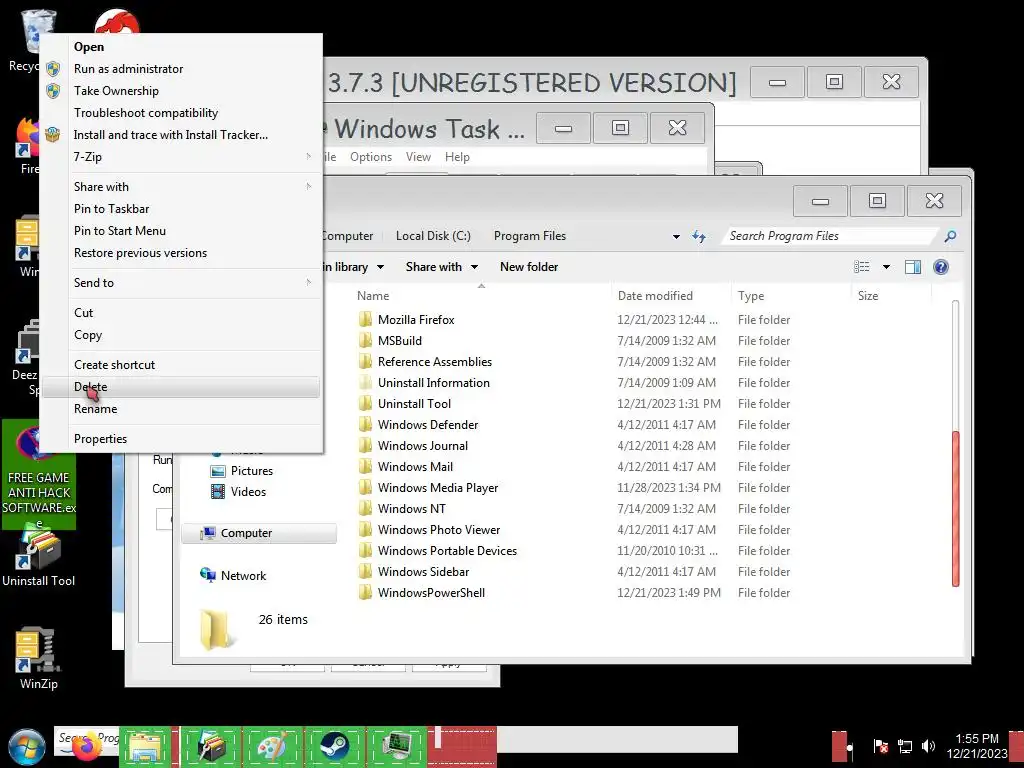Select Windows Mail folder icon
This screenshot has width=1024, height=768.
click(x=366, y=466)
